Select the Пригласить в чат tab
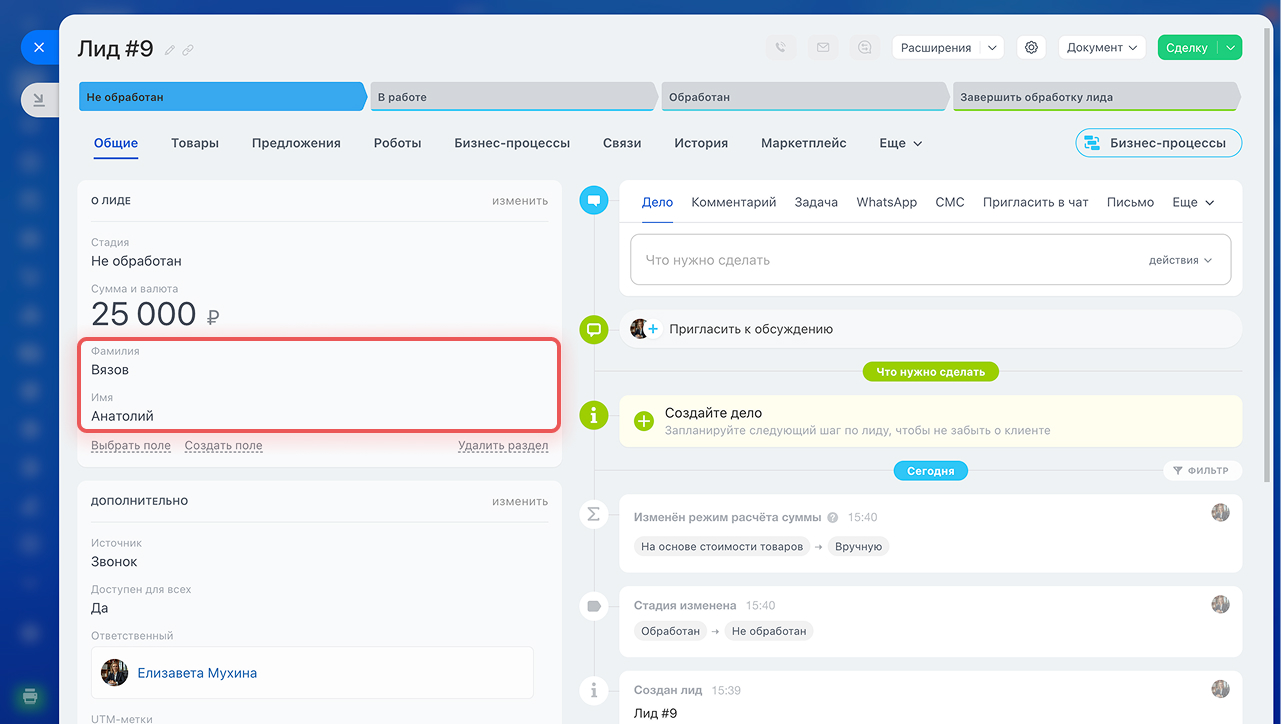Image resolution: width=1281 pixels, height=724 pixels. tap(1036, 202)
